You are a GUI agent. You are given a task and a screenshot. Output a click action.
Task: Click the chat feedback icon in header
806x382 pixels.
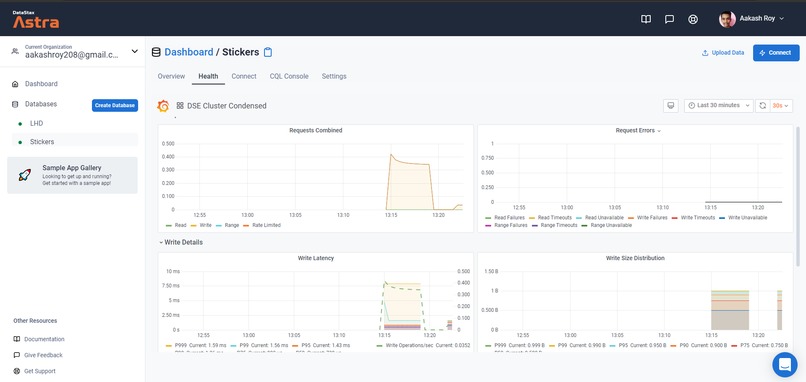669,19
